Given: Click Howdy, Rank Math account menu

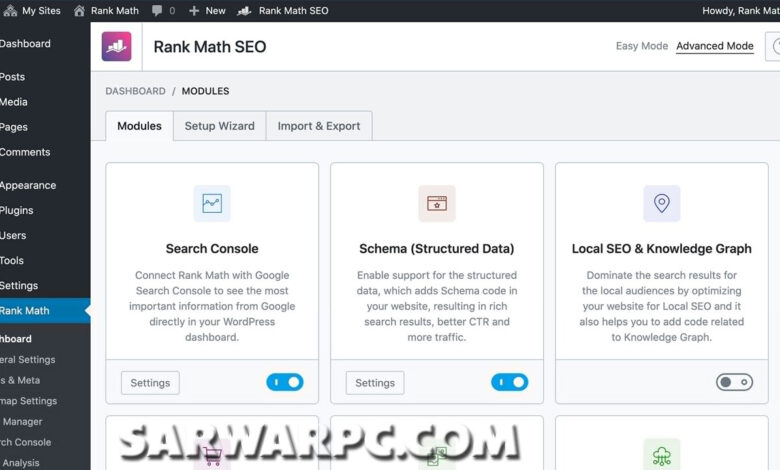Looking at the screenshot, I should click(x=741, y=10).
